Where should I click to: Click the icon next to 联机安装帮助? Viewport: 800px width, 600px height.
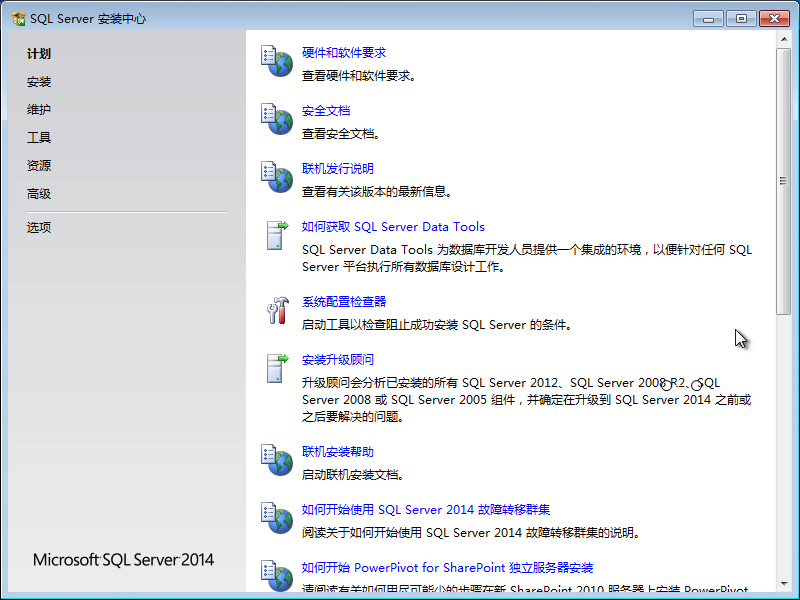point(277,460)
